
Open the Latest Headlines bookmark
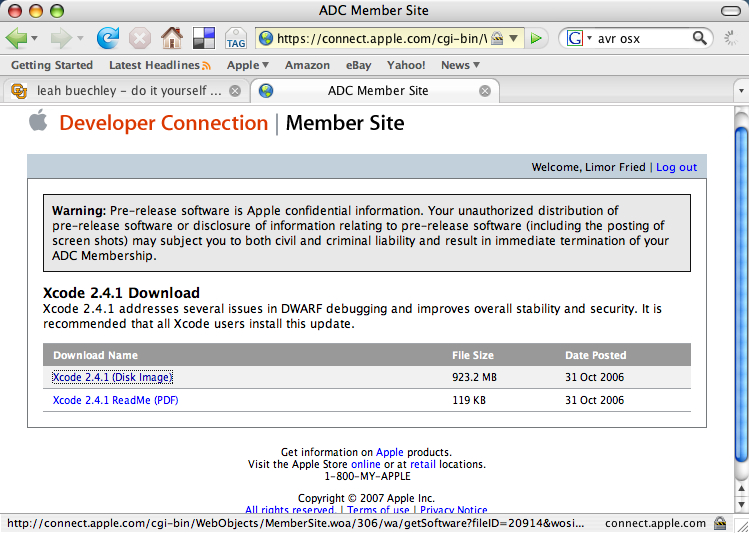tap(159, 65)
